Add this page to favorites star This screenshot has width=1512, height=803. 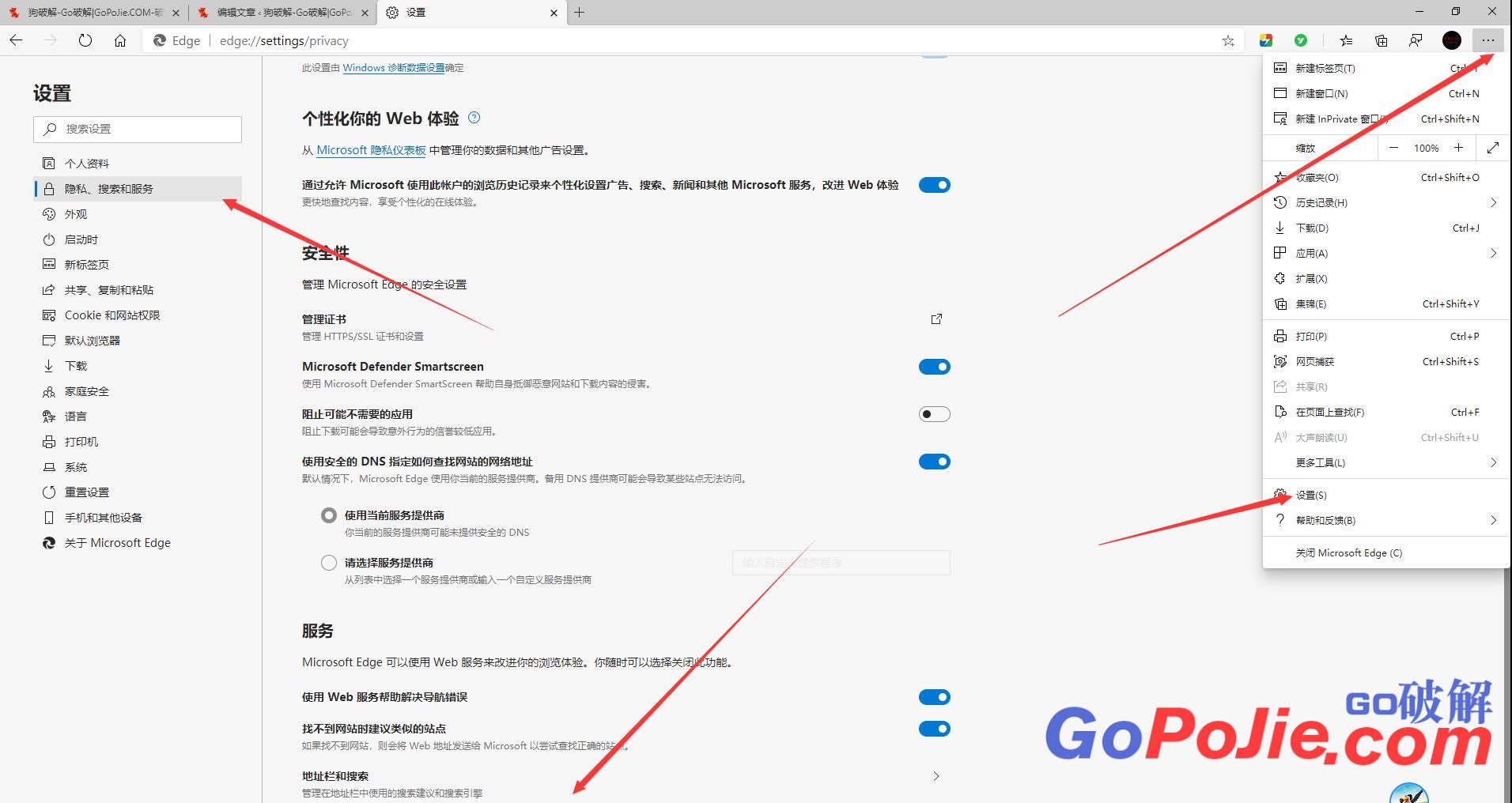(x=1228, y=40)
